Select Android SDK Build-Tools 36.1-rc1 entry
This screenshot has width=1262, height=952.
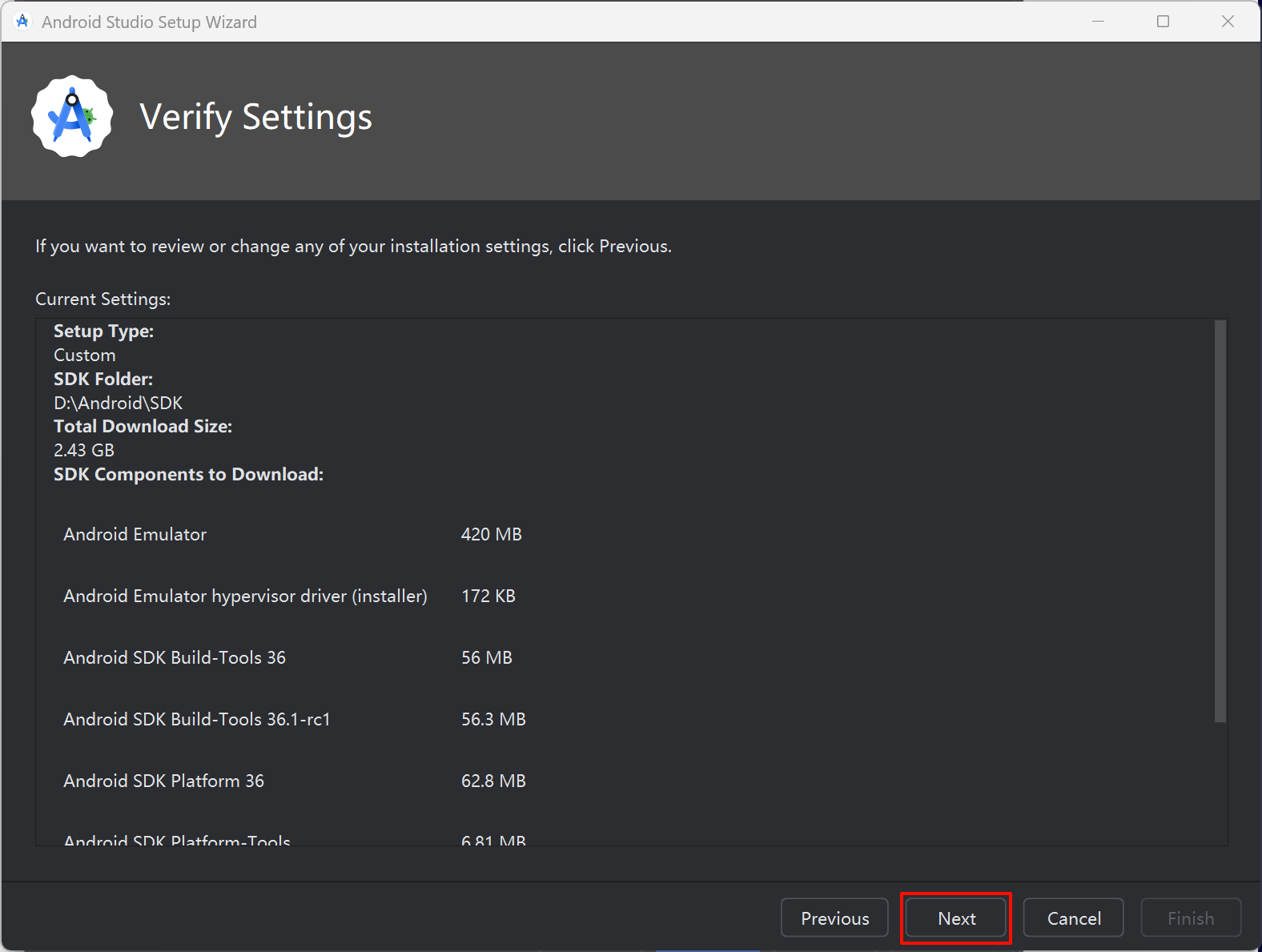[x=197, y=719]
